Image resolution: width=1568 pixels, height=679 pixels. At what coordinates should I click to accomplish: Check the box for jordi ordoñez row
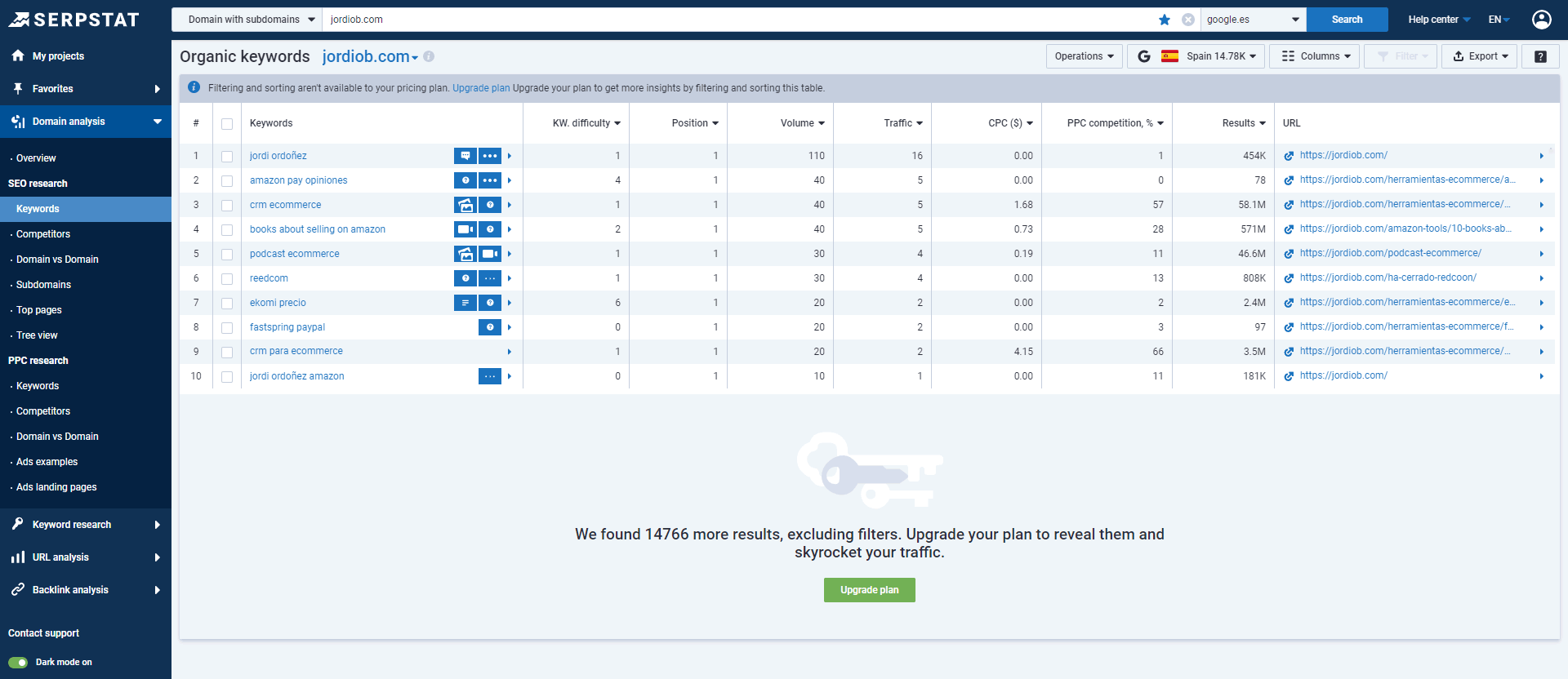[227, 157]
